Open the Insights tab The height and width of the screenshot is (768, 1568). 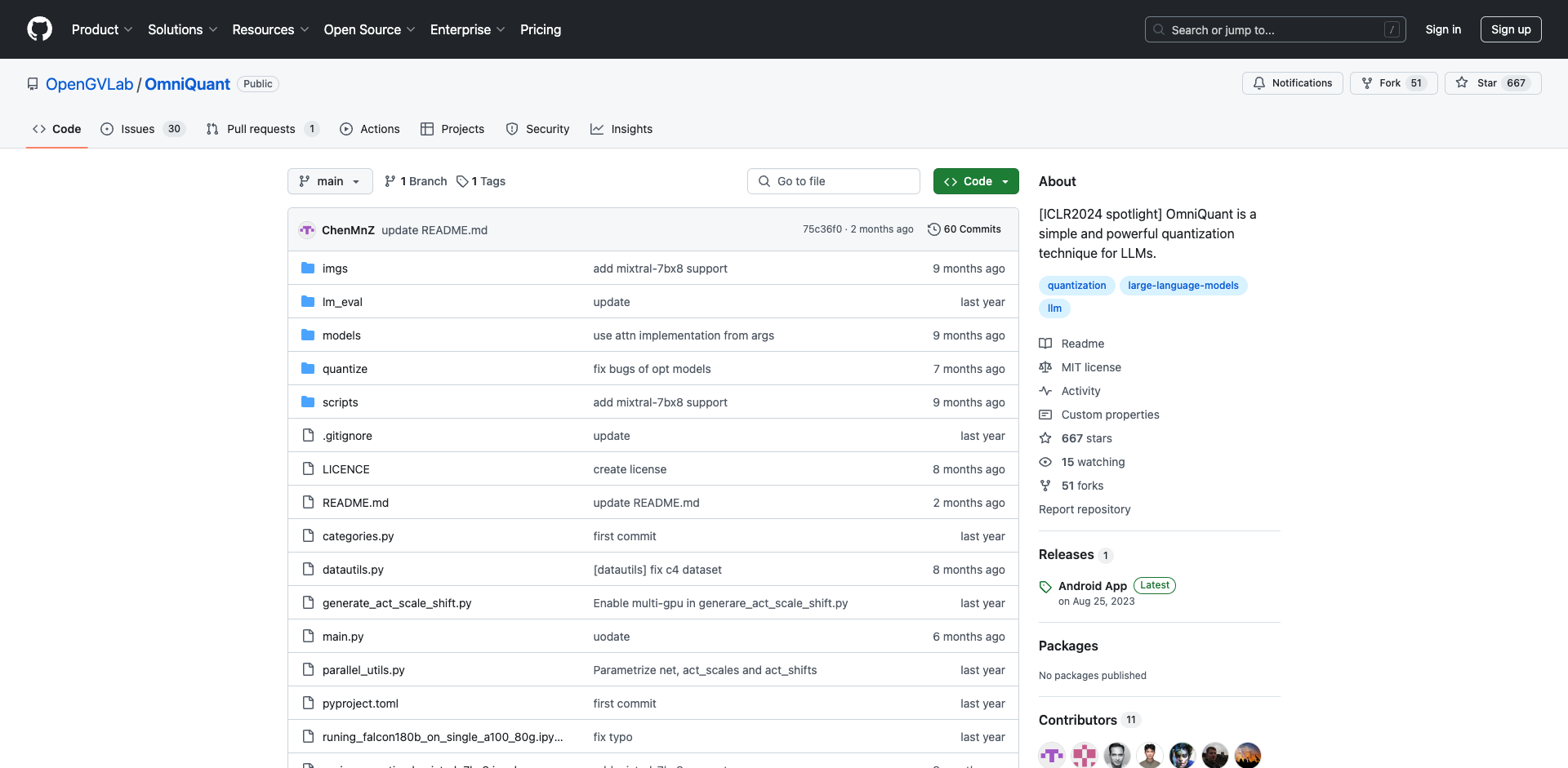pyautogui.click(x=621, y=129)
